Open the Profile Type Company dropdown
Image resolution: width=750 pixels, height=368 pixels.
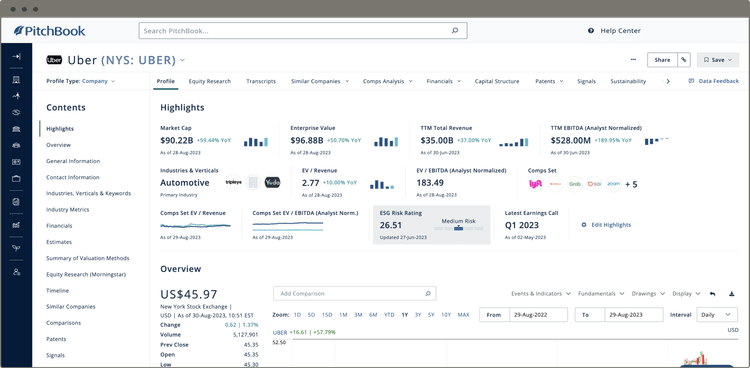pos(80,81)
